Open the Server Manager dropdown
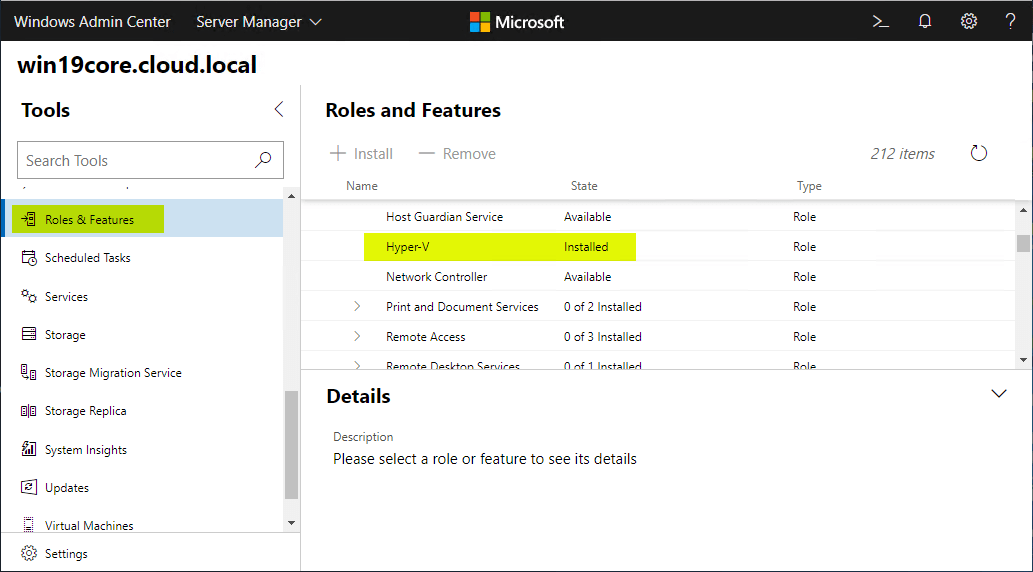 [259, 22]
